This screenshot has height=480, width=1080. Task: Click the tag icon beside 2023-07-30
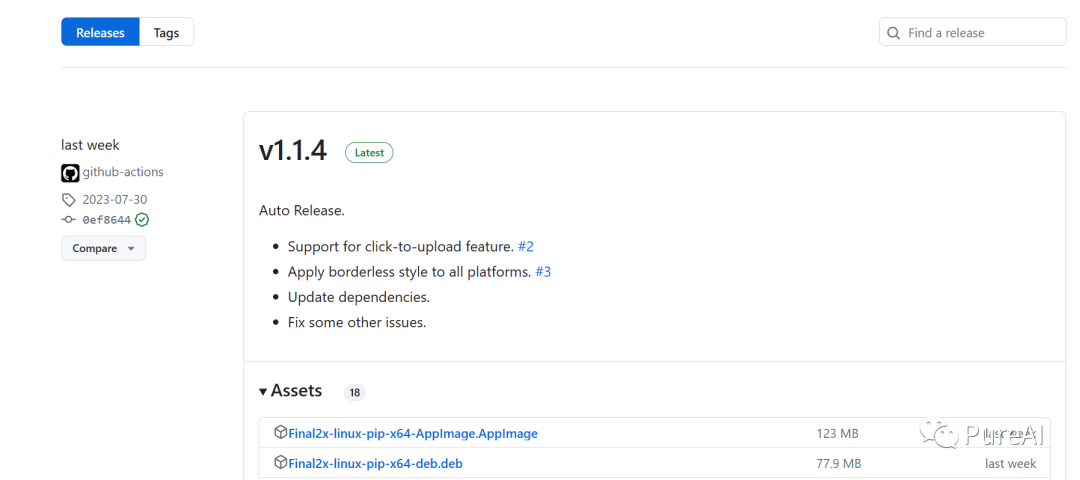pyautogui.click(x=69, y=200)
